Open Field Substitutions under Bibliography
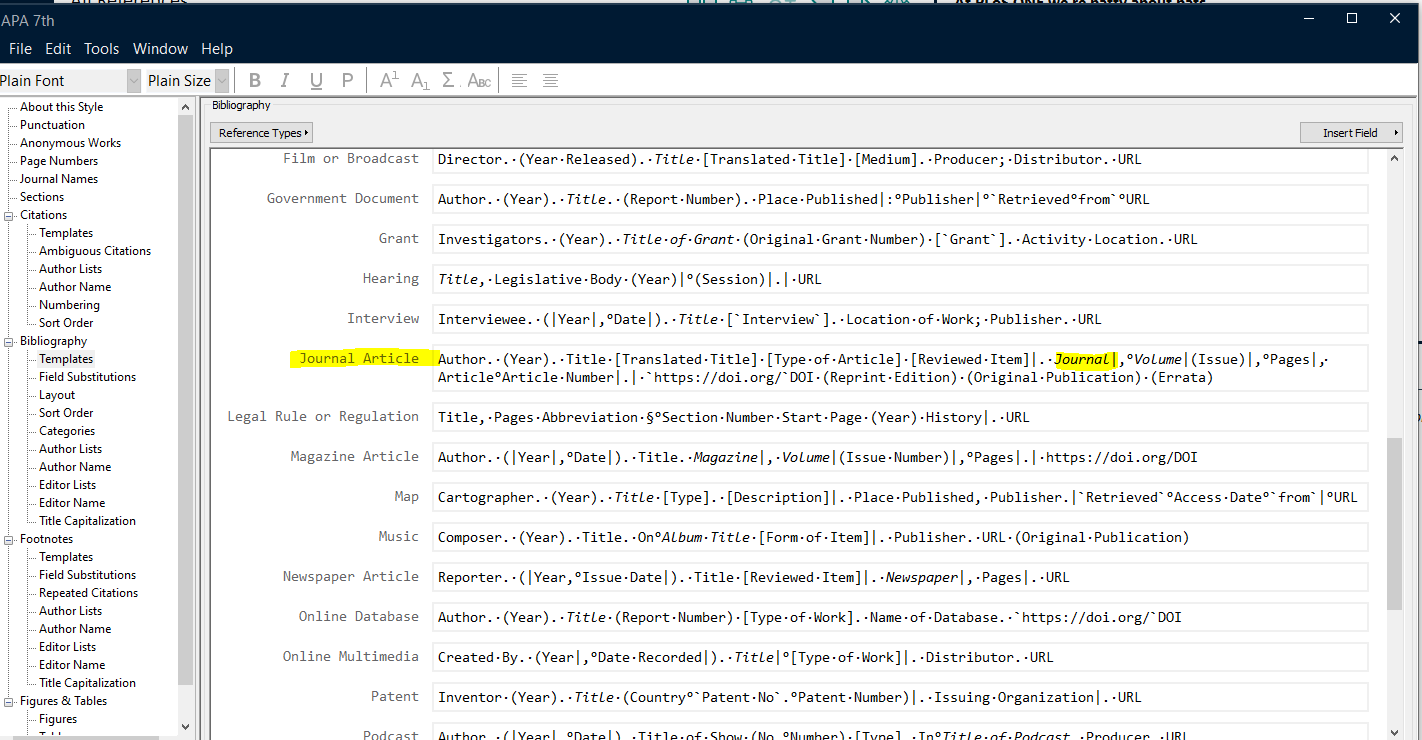The height and width of the screenshot is (740, 1422). 87,377
